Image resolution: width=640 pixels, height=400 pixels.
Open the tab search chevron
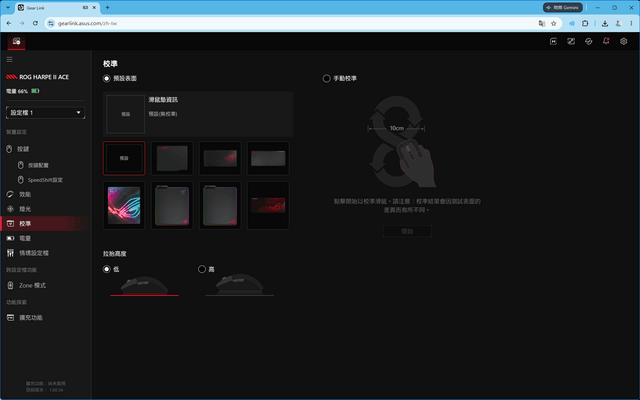(7, 7)
